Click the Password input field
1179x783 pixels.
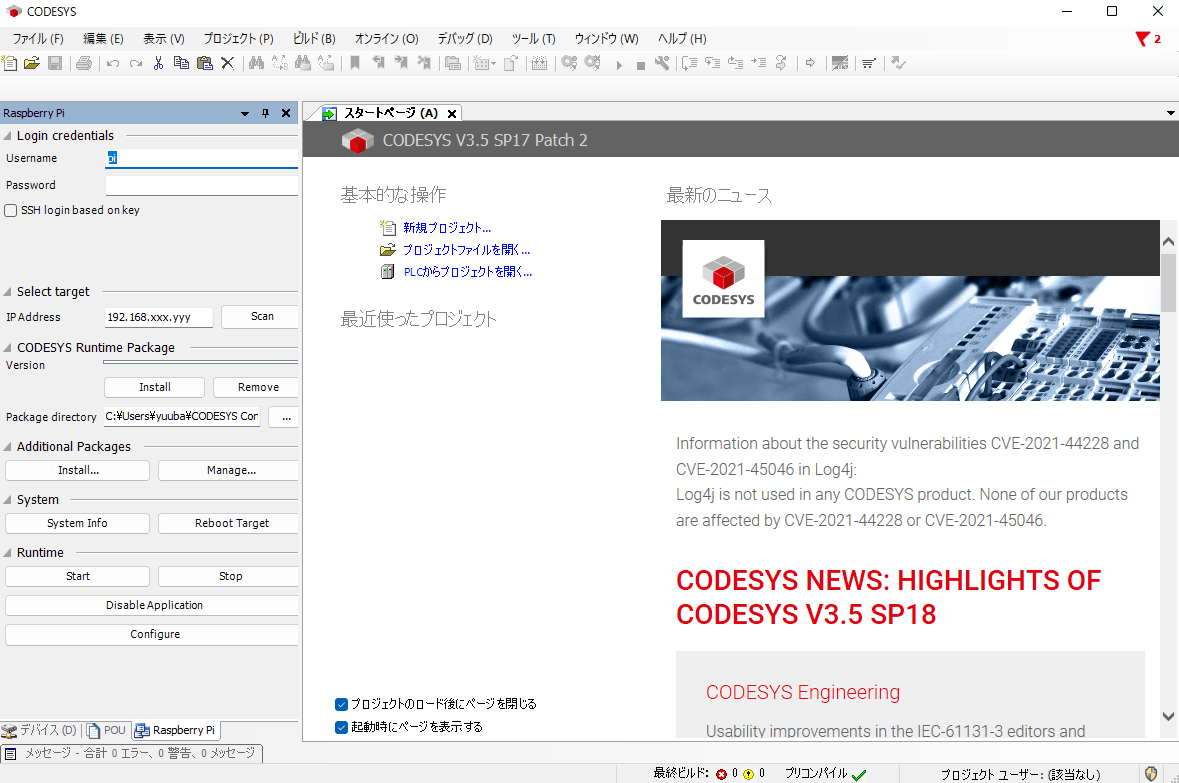202,185
